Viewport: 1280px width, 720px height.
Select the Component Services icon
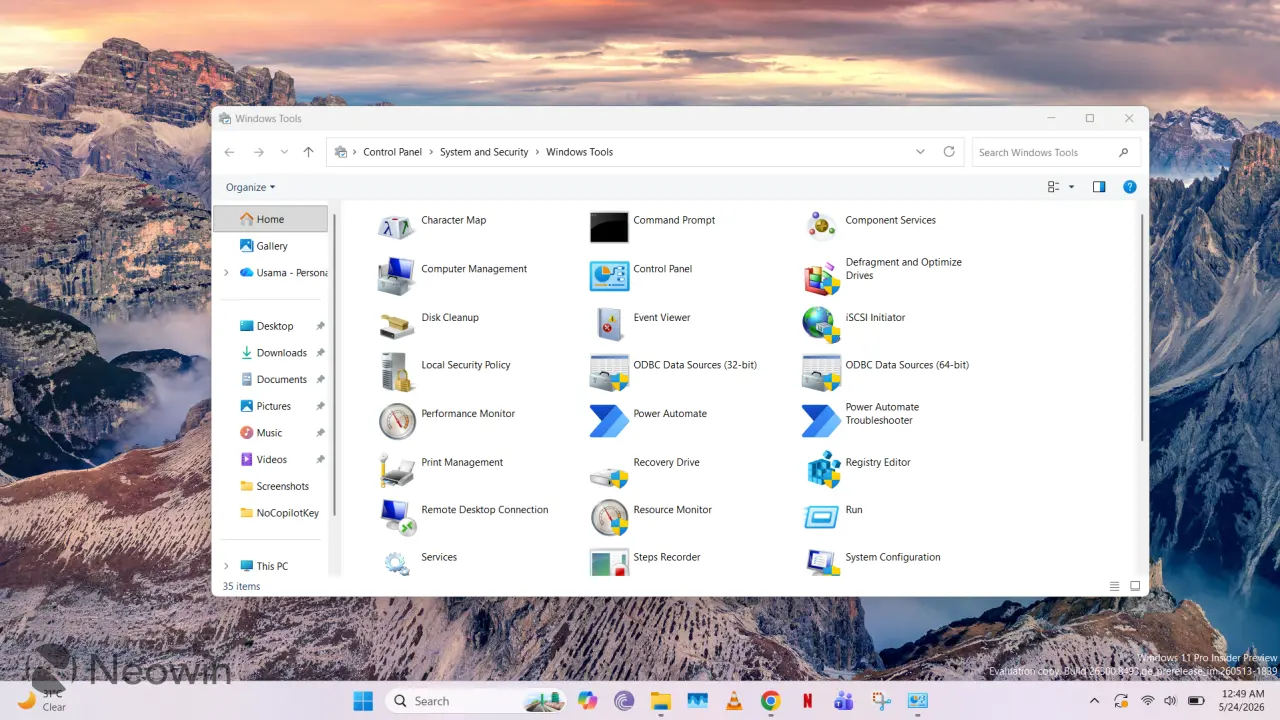pos(821,227)
